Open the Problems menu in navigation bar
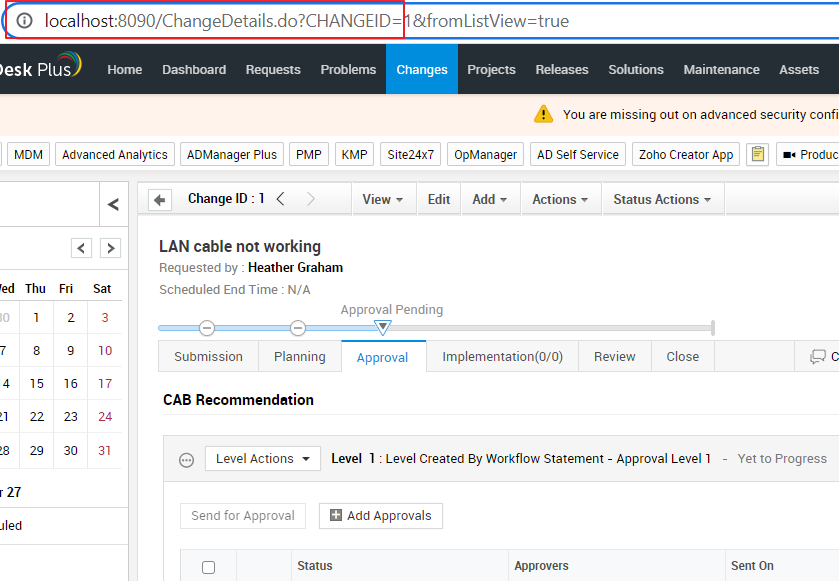This screenshot has width=839, height=581. point(348,70)
